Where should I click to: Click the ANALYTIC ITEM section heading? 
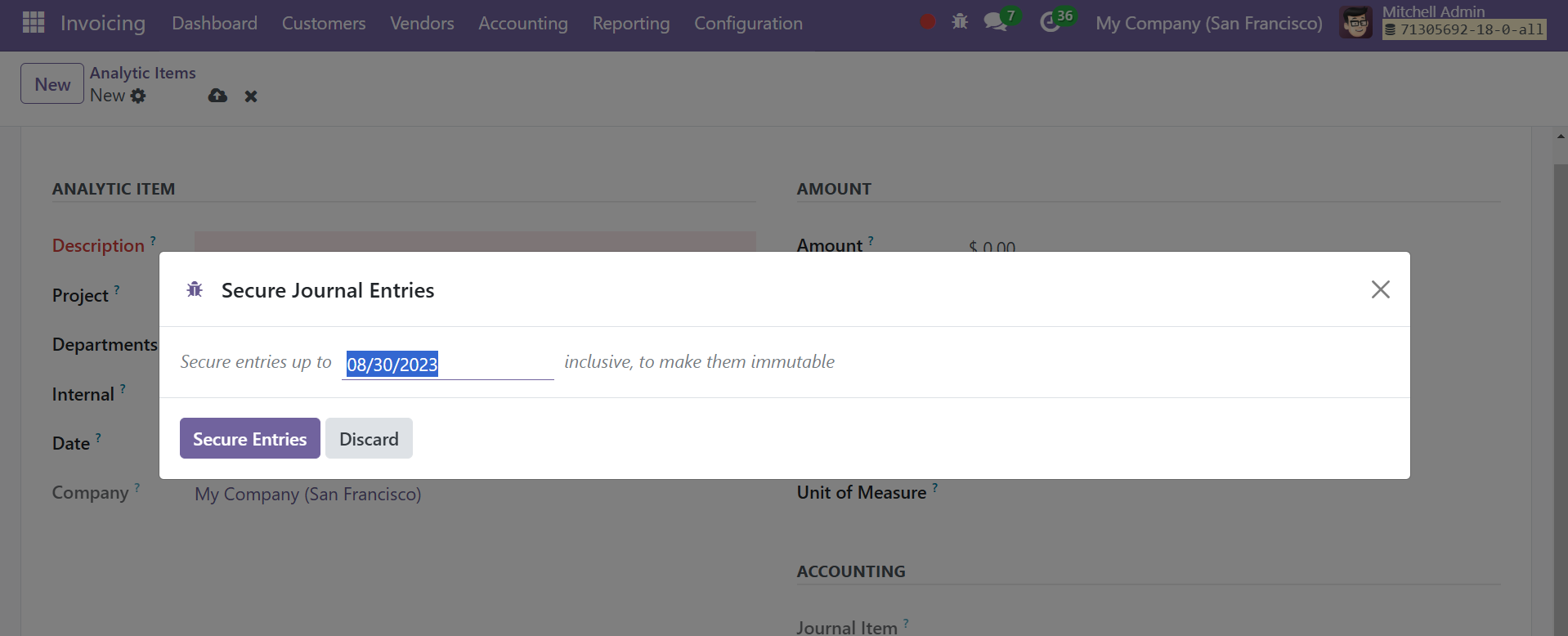click(114, 189)
